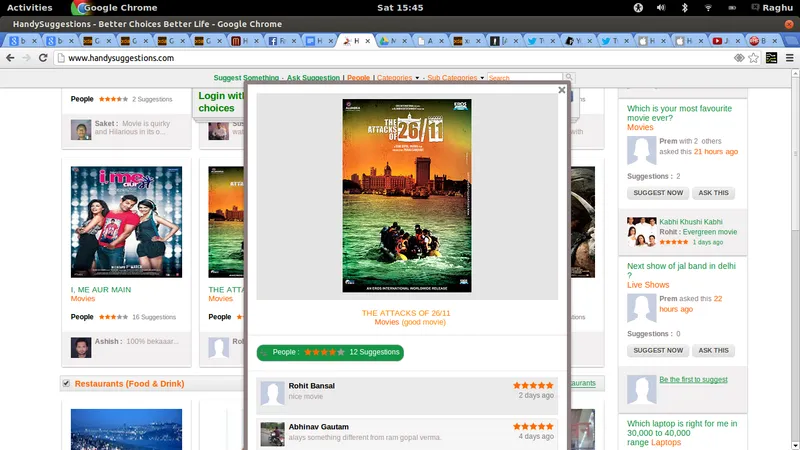Click the green 12 Suggestions button
Viewport: 800px width, 450px height.
click(330, 353)
